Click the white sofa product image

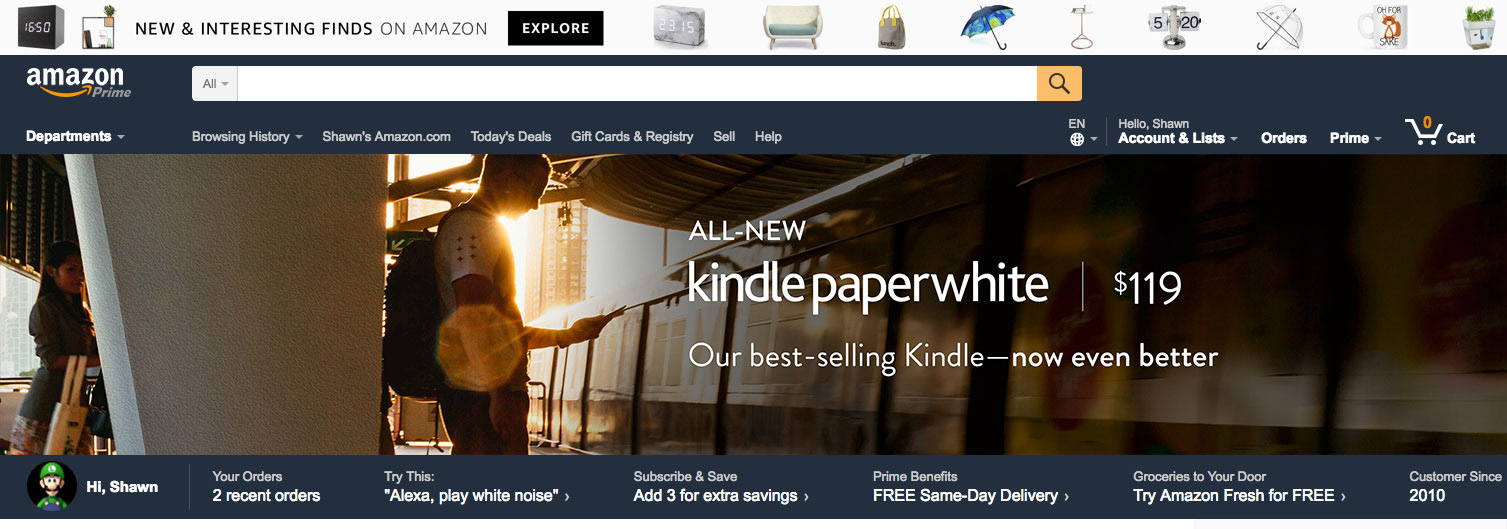point(793,27)
